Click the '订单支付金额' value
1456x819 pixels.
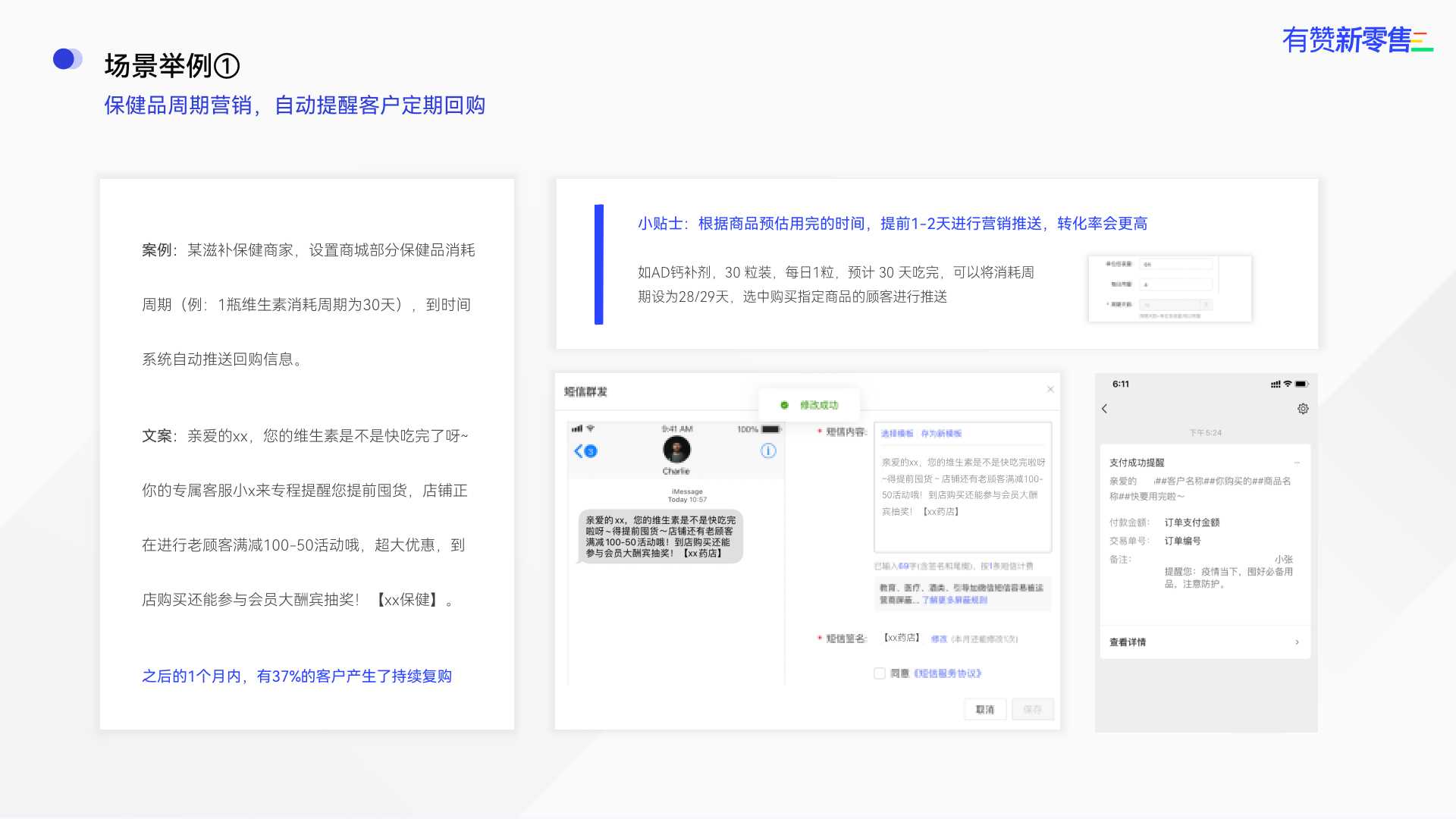tap(1192, 522)
